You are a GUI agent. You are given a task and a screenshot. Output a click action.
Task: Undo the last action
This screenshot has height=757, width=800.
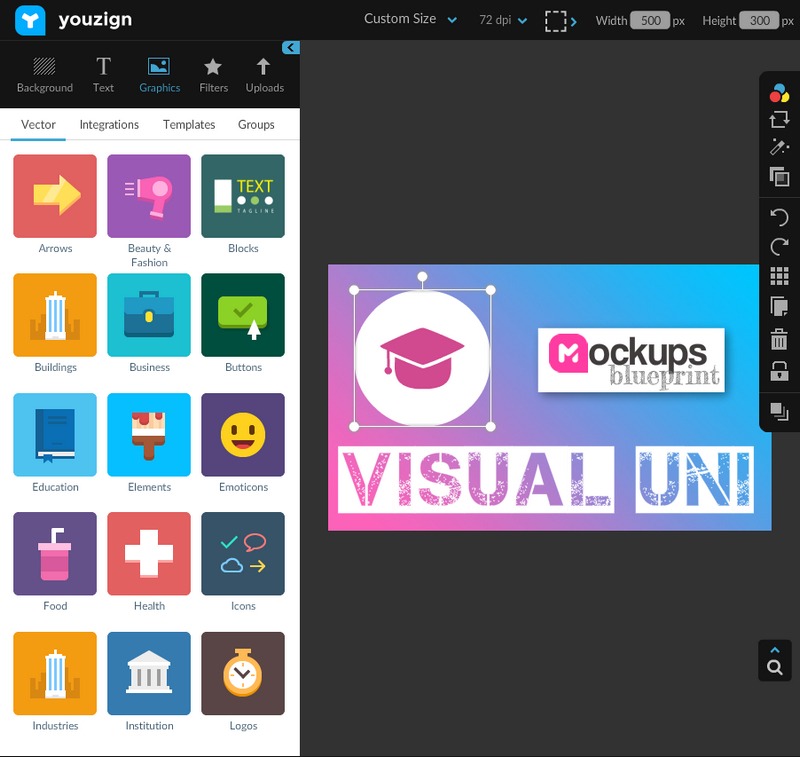[779, 217]
